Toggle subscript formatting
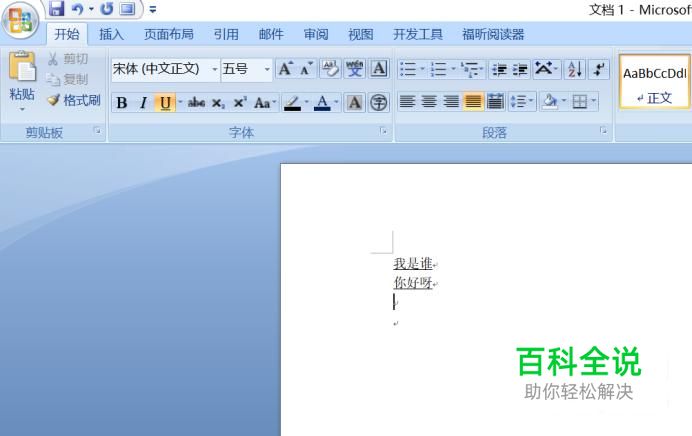 pos(218,103)
